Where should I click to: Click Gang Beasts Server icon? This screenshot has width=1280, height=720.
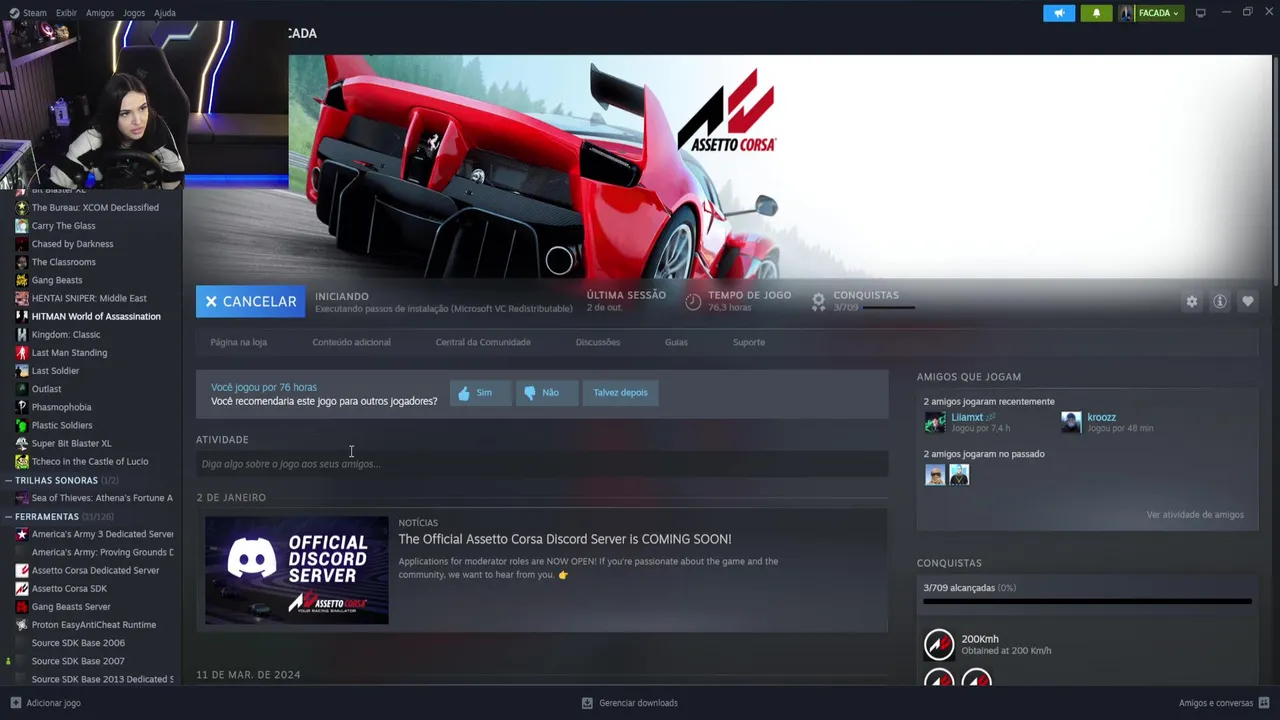(x=22, y=607)
